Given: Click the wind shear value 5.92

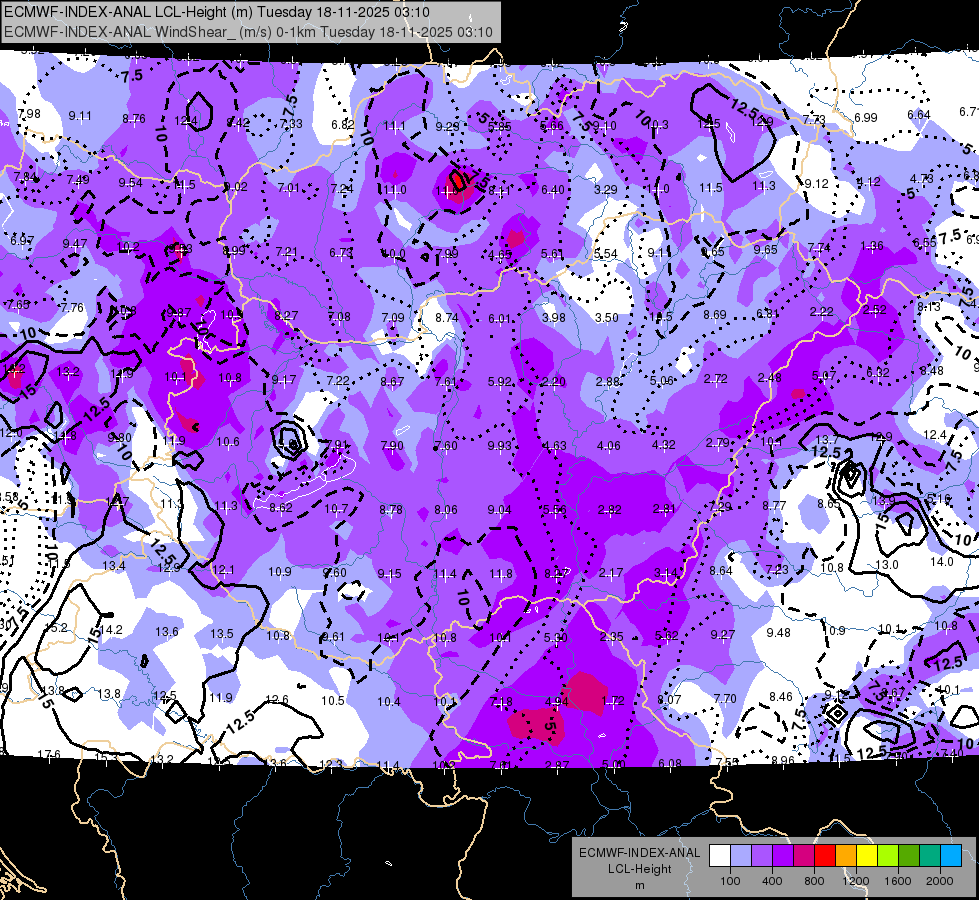Looking at the screenshot, I should (499, 381).
